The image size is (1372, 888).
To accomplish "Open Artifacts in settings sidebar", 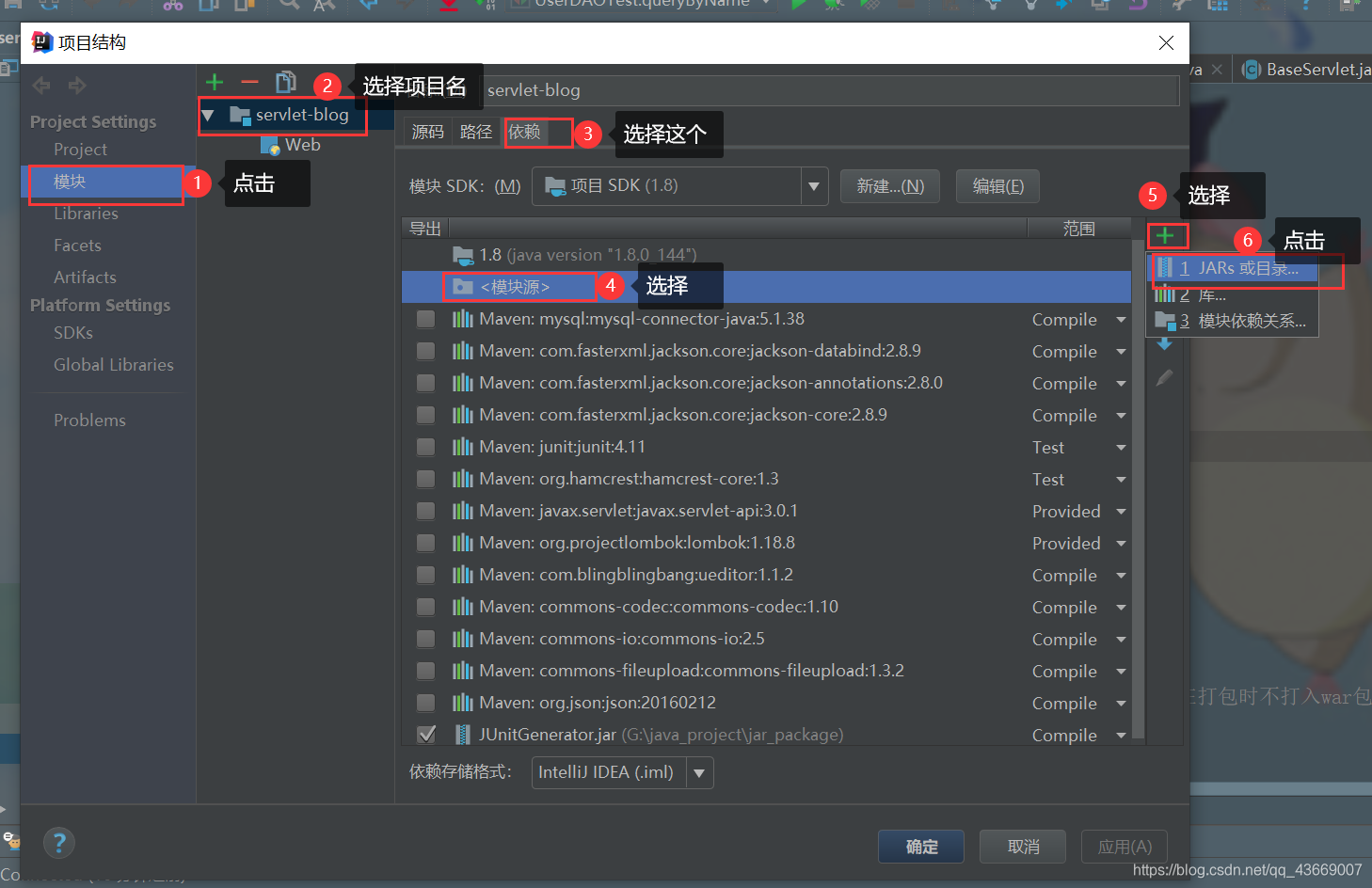I will [x=85, y=277].
